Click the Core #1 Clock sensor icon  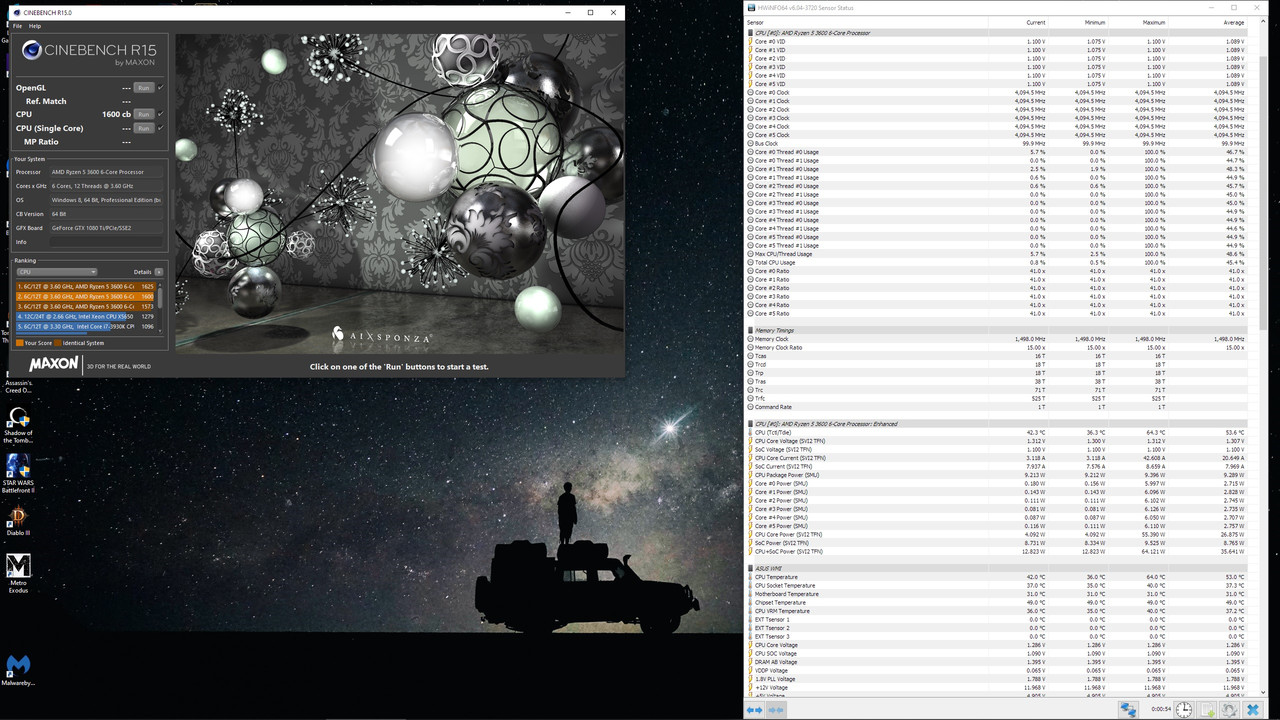[x=750, y=101]
